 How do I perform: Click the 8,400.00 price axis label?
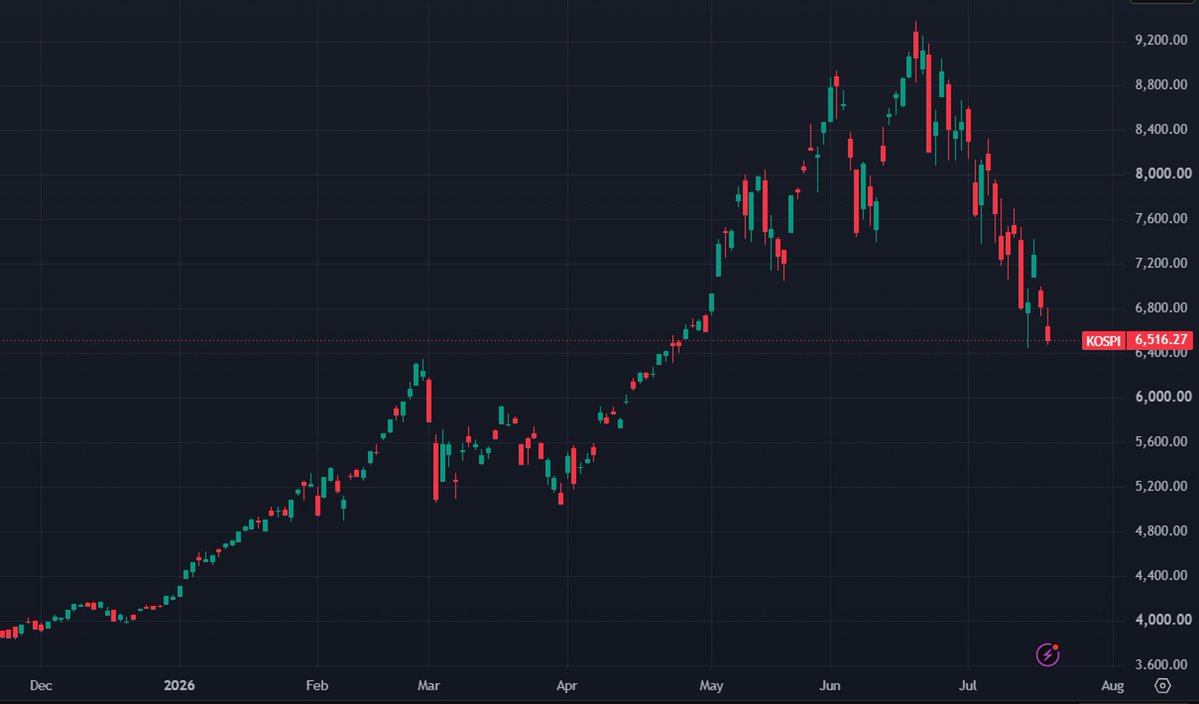[1161, 129]
